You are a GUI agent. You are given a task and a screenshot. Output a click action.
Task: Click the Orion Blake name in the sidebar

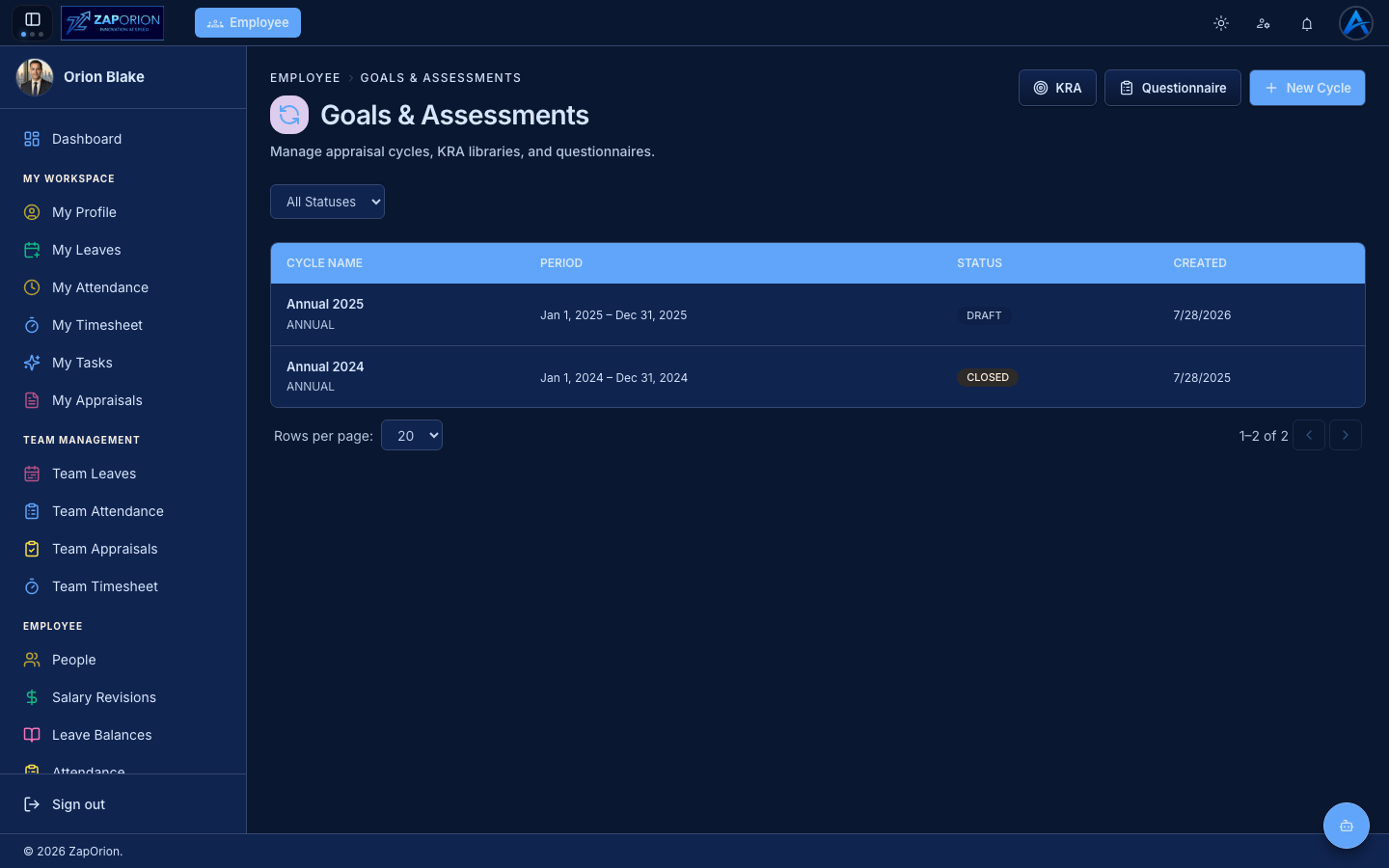click(x=104, y=77)
